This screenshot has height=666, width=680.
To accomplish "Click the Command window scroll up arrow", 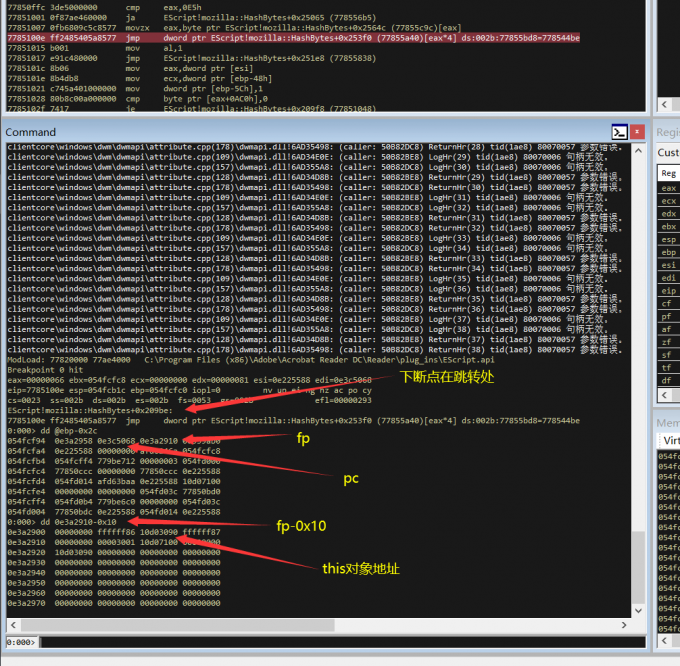I will 638,150.
